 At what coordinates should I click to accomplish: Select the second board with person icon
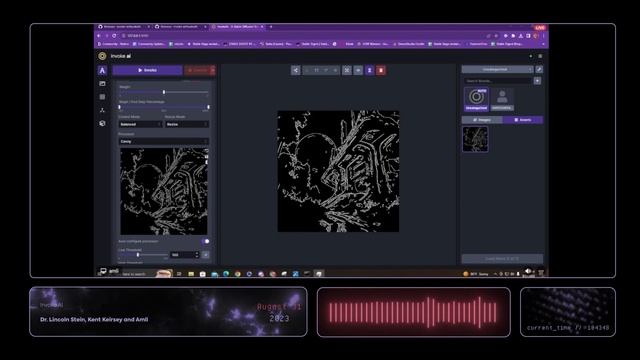502,99
